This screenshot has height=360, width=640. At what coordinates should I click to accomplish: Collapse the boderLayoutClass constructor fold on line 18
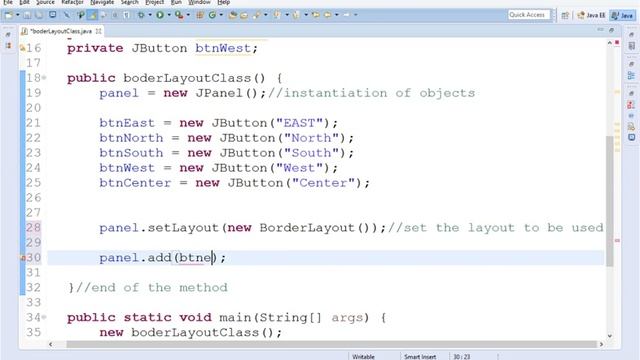pyautogui.click(x=44, y=78)
